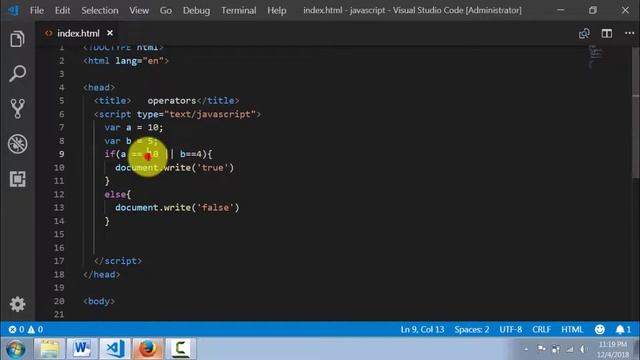Click the Open Changes icon in editor toolbar
Image resolution: width=640 pixels, height=360 pixels.
584,33
